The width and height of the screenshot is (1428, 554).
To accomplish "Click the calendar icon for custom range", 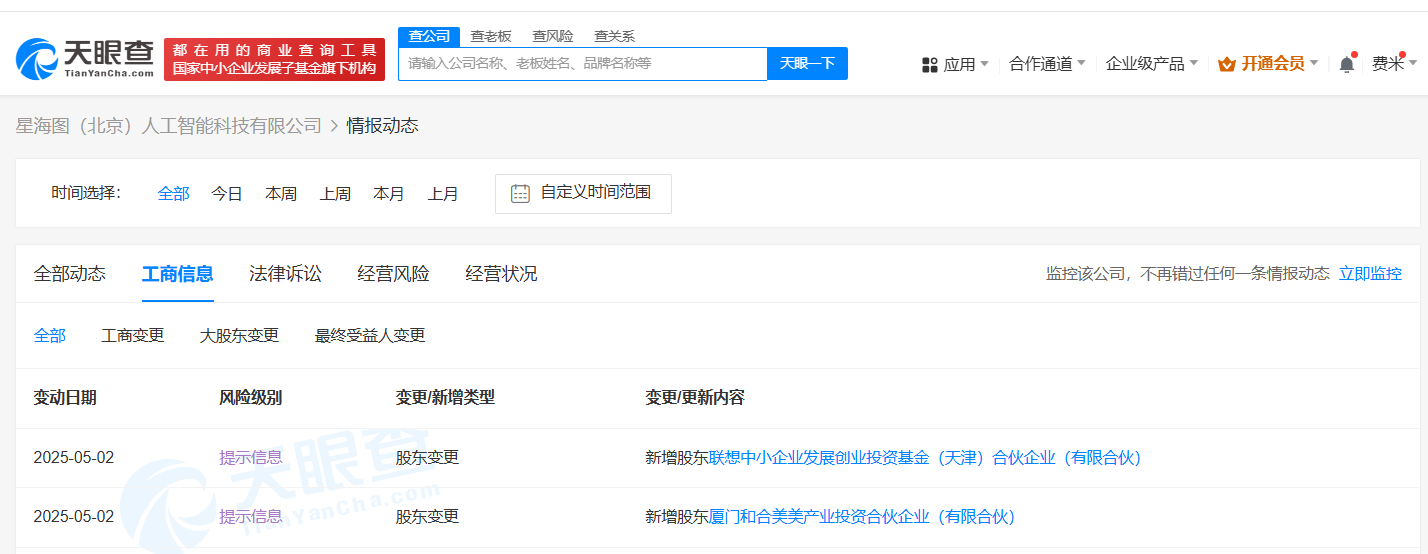I will click(520, 193).
